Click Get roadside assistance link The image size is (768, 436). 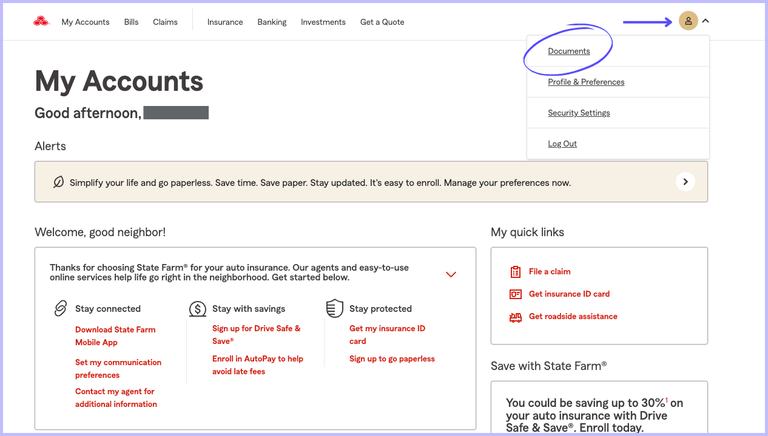[x=573, y=316]
